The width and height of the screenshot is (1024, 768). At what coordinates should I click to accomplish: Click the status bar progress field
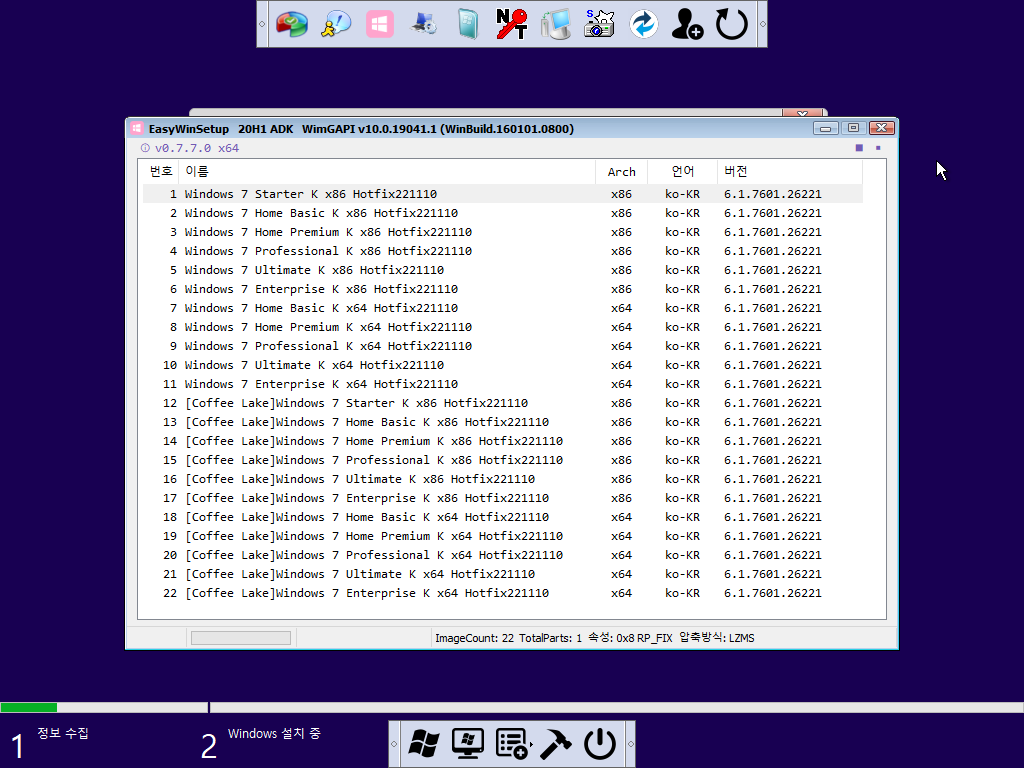tap(240, 638)
